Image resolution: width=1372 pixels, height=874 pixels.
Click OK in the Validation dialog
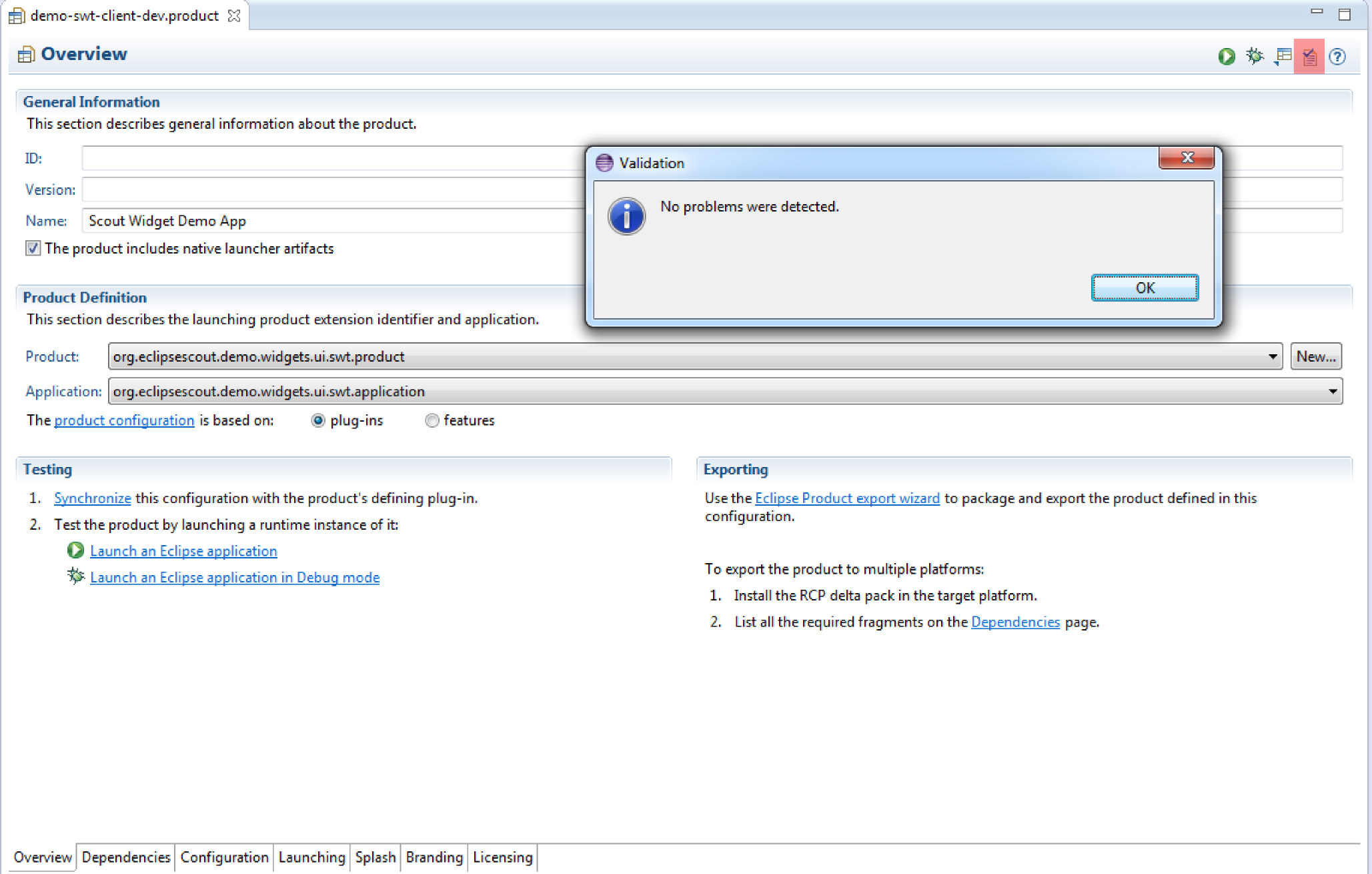click(1145, 288)
